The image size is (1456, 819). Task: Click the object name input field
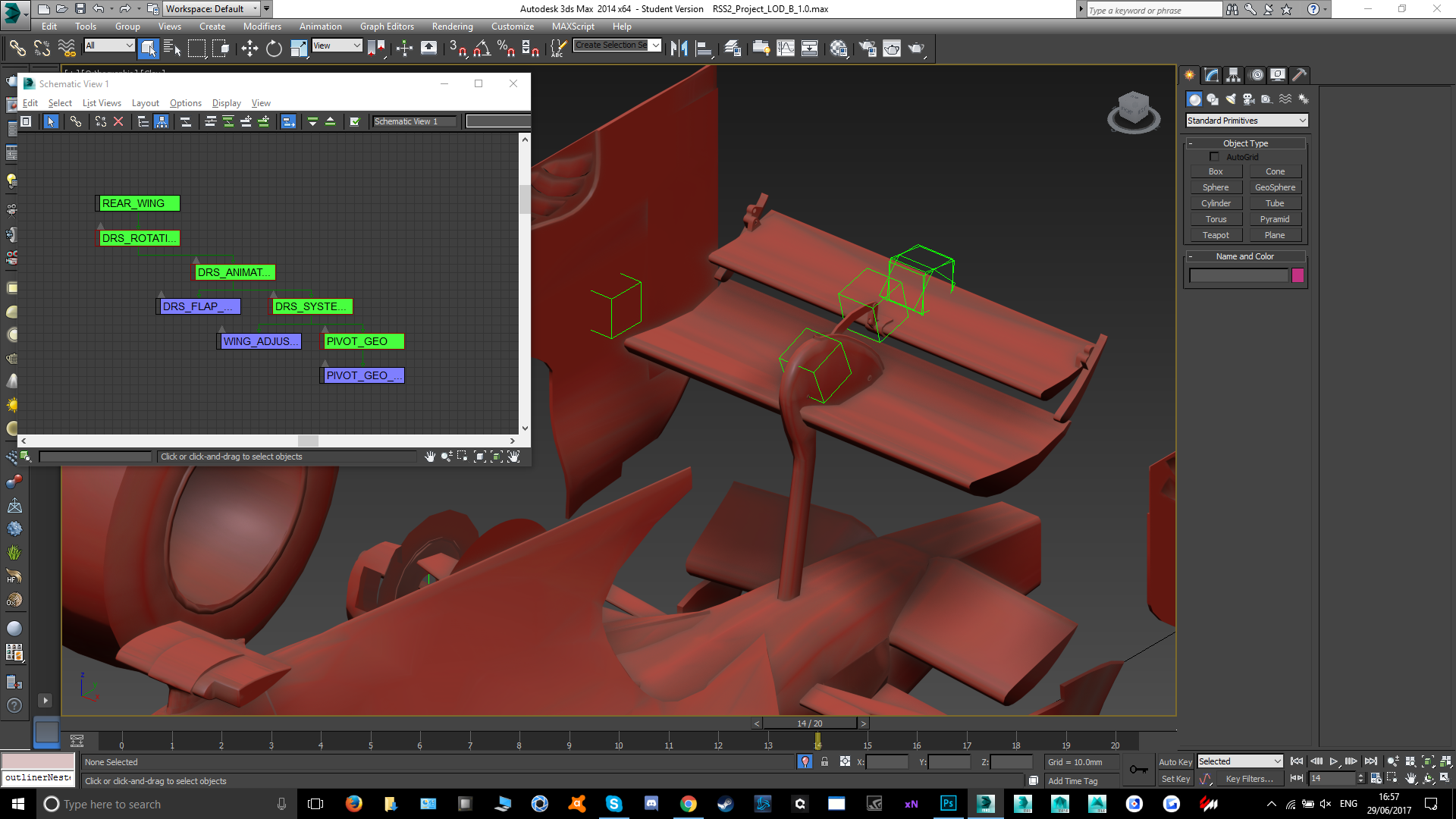tap(1239, 275)
